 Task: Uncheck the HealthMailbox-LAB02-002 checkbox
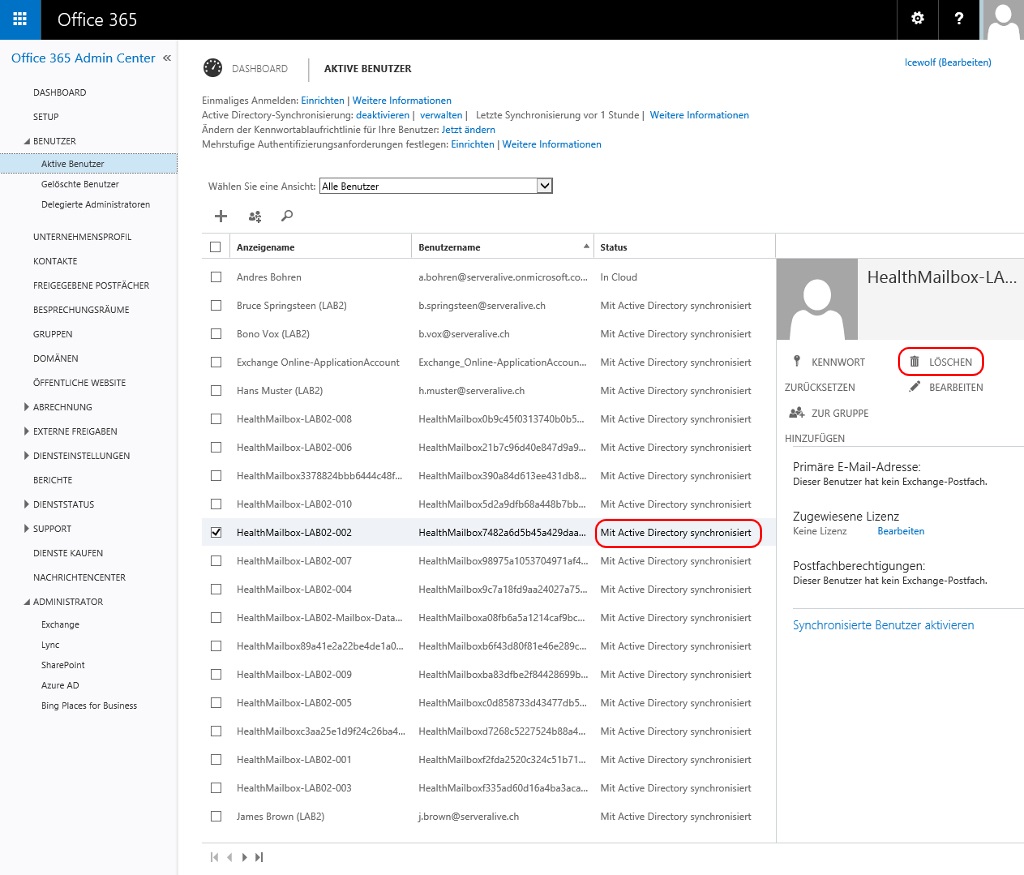click(216, 532)
